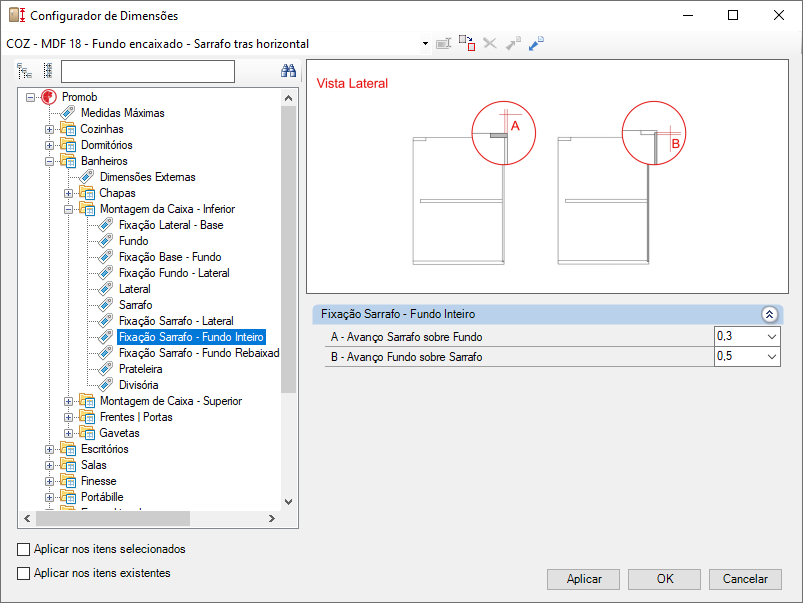Select the Sarrafo tree item
803x603 pixels.
[x=135, y=305]
